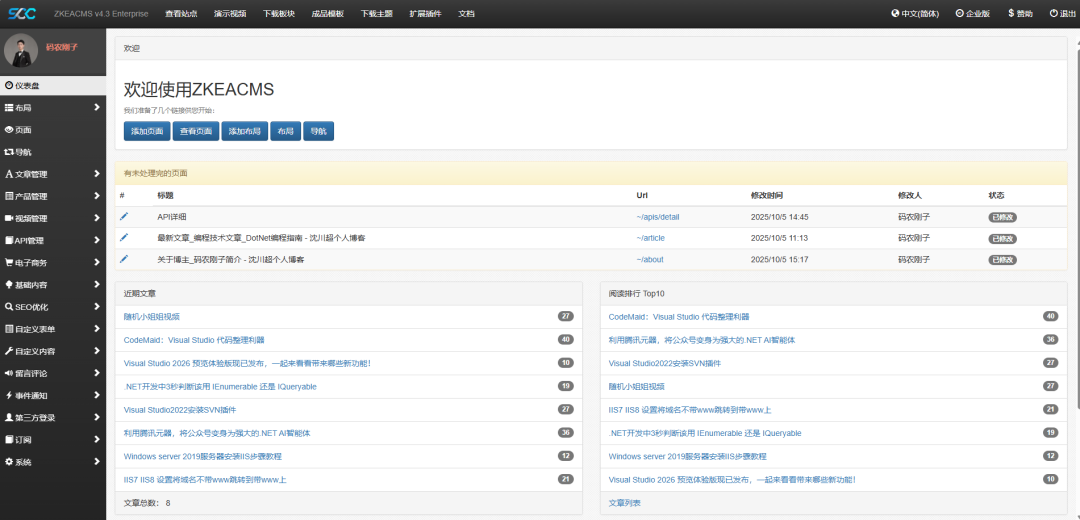Click the 已修改 badge in API详细 row

click(1003, 217)
